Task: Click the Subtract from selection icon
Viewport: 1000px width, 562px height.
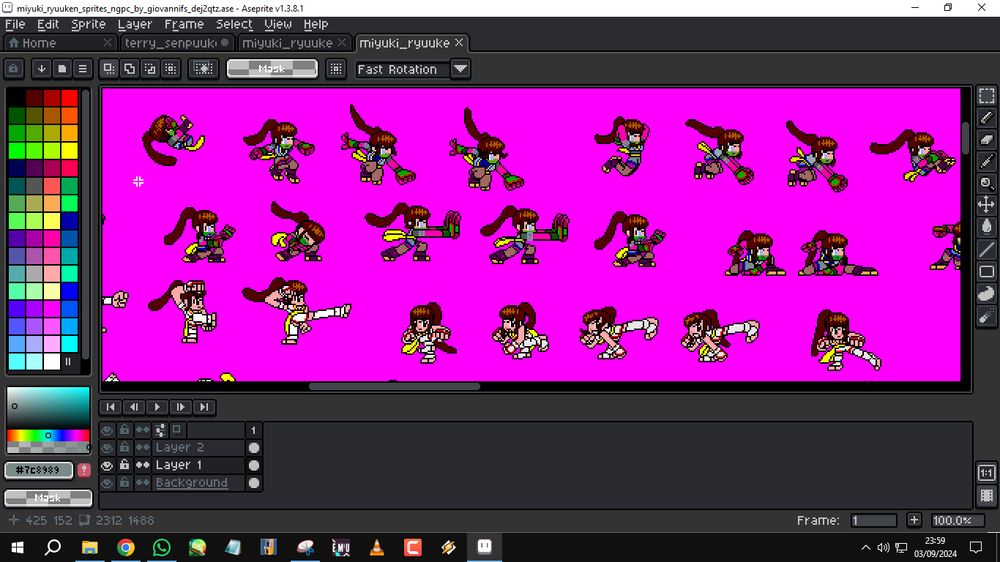Action: point(150,69)
